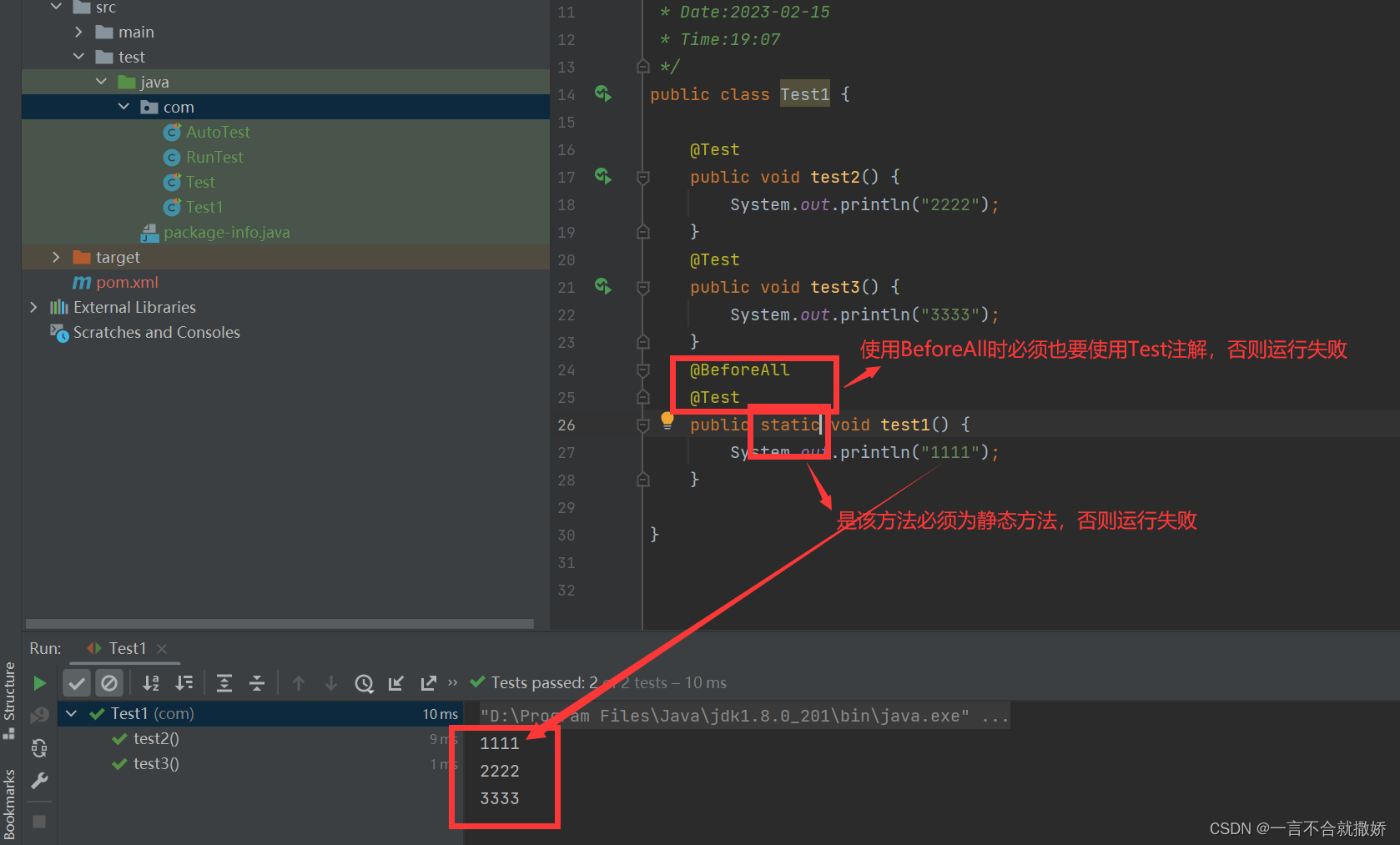Expand External Libraries node

tap(33, 307)
